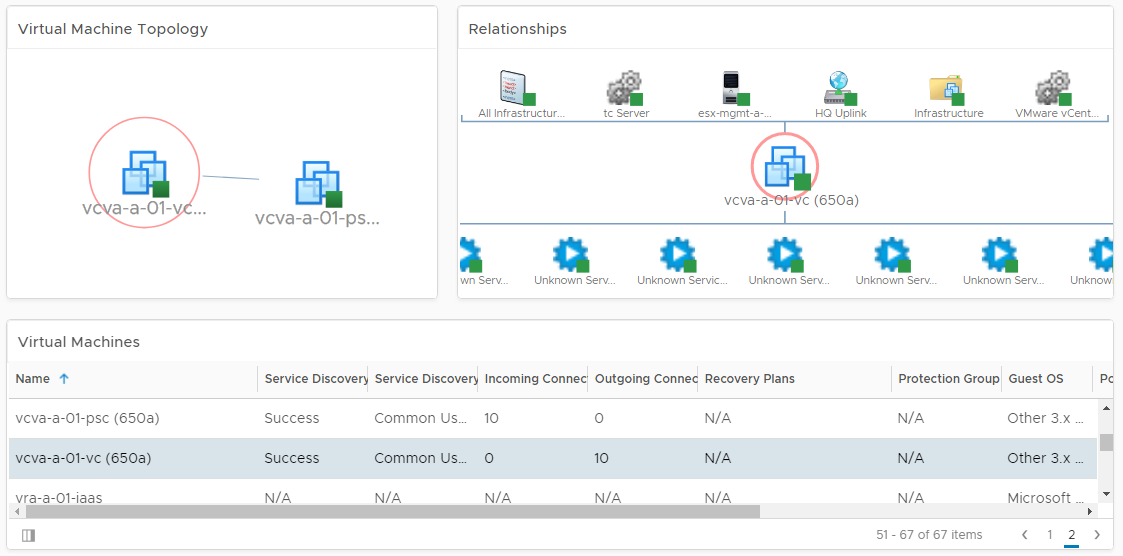Viewport: 1123px width, 556px height.
Task: Click the VMware vCenter adapter icon
Action: pyautogui.click(x=1053, y=88)
